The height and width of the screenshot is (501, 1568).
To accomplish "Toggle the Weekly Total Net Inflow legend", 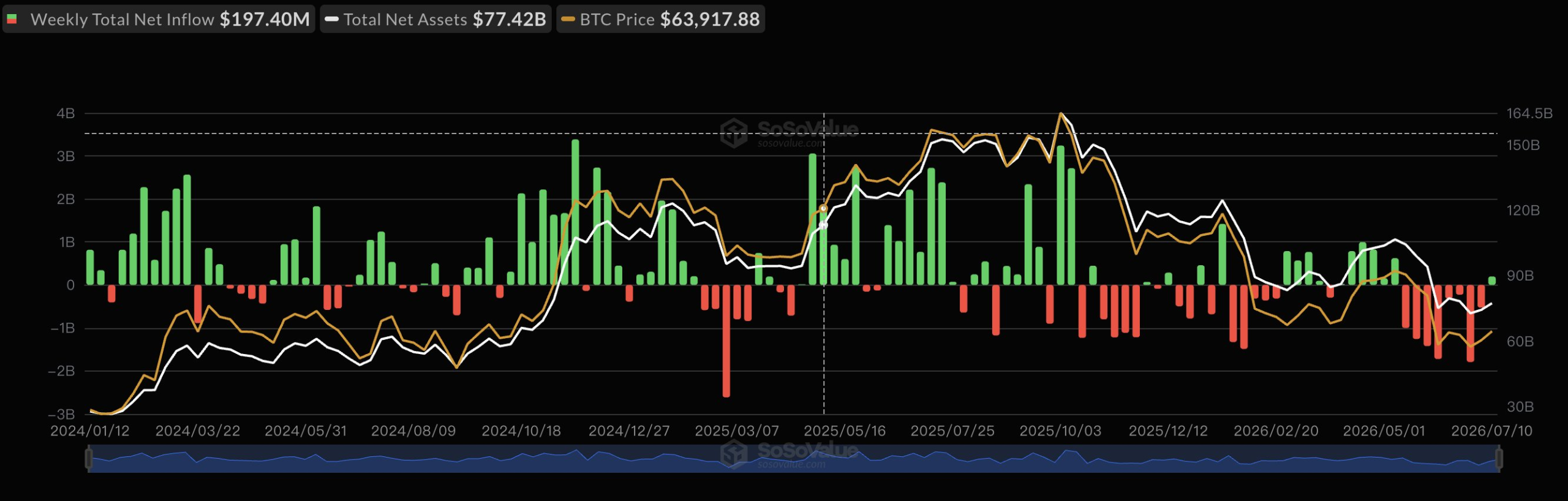I will pos(159,19).
